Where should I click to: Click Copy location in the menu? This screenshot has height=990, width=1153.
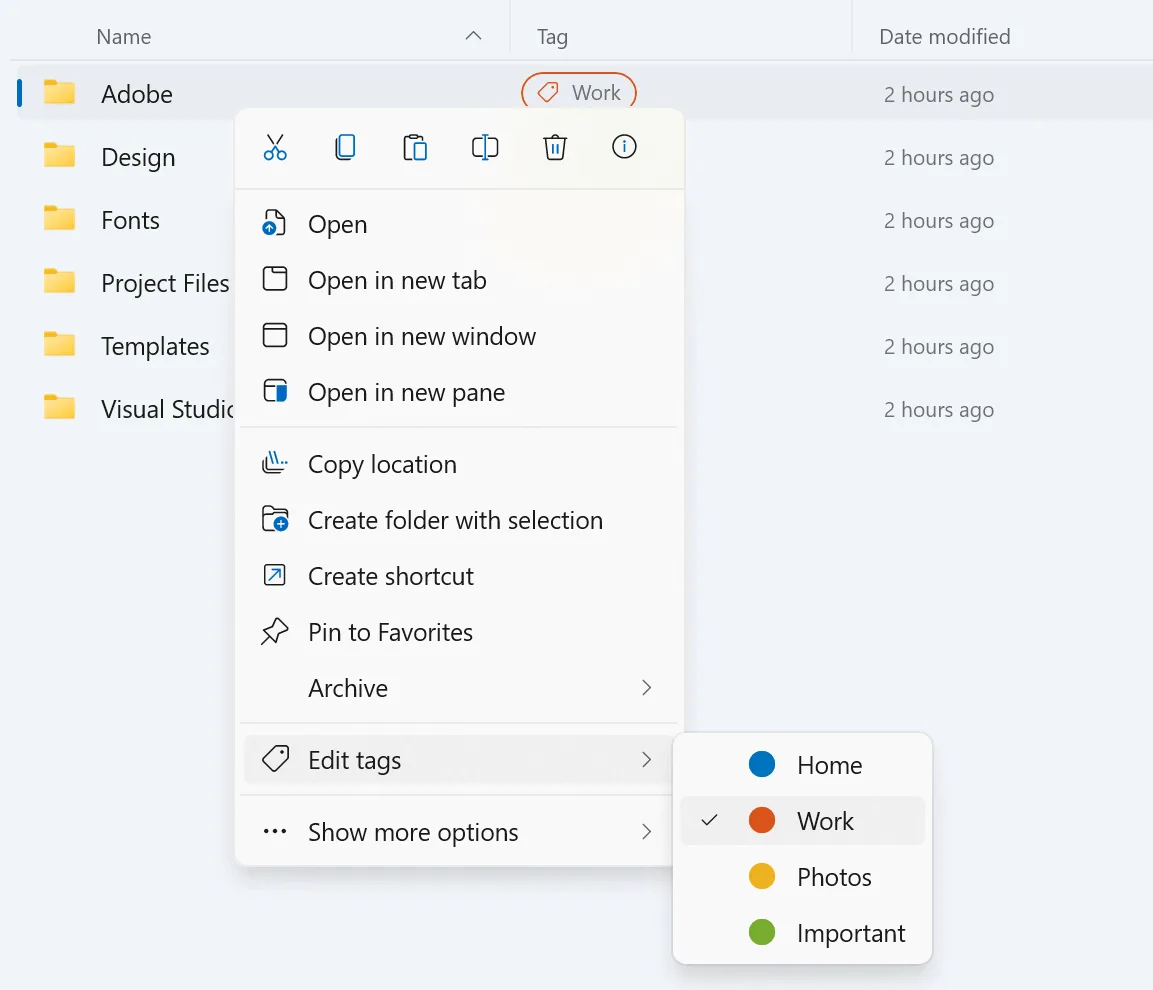click(381, 463)
